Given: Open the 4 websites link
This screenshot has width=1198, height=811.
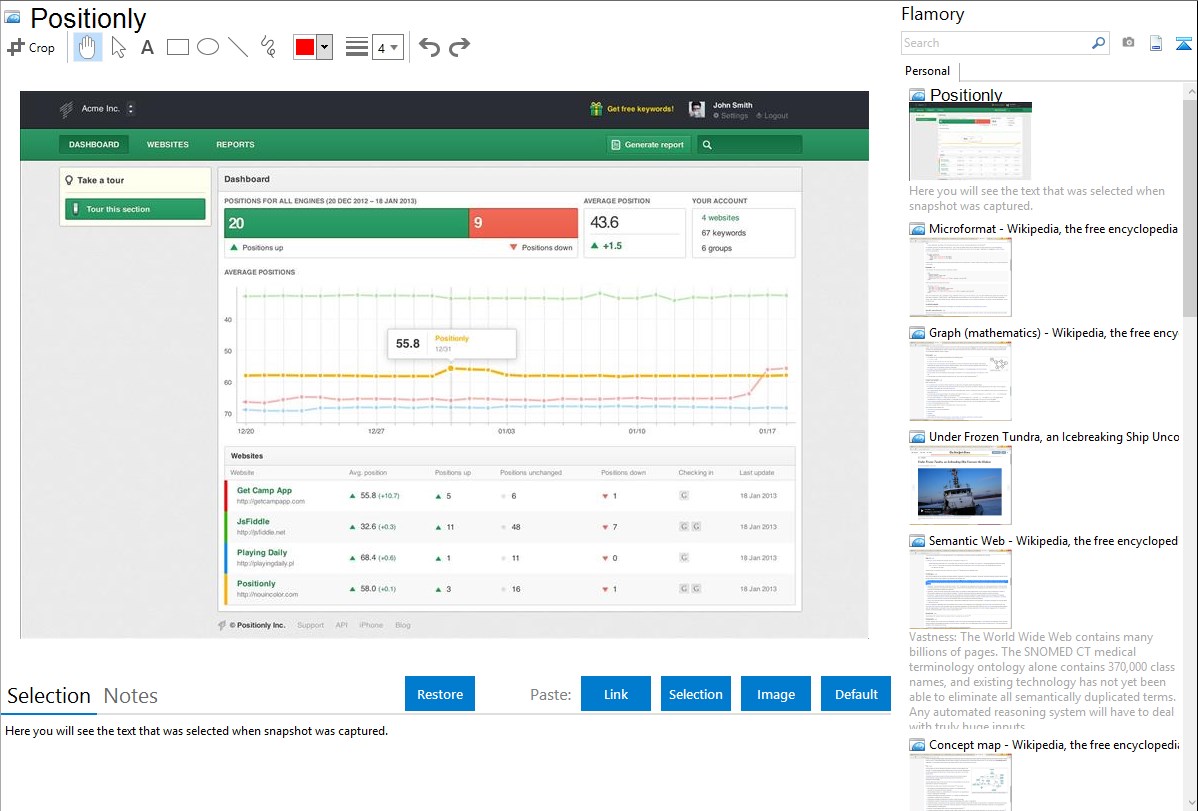Looking at the screenshot, I should tap(720, 218).
